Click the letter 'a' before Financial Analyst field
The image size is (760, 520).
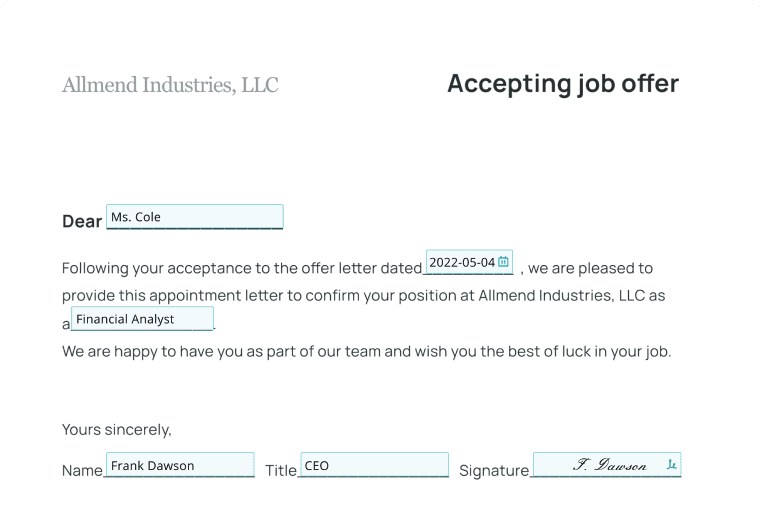tap(66, 325)
